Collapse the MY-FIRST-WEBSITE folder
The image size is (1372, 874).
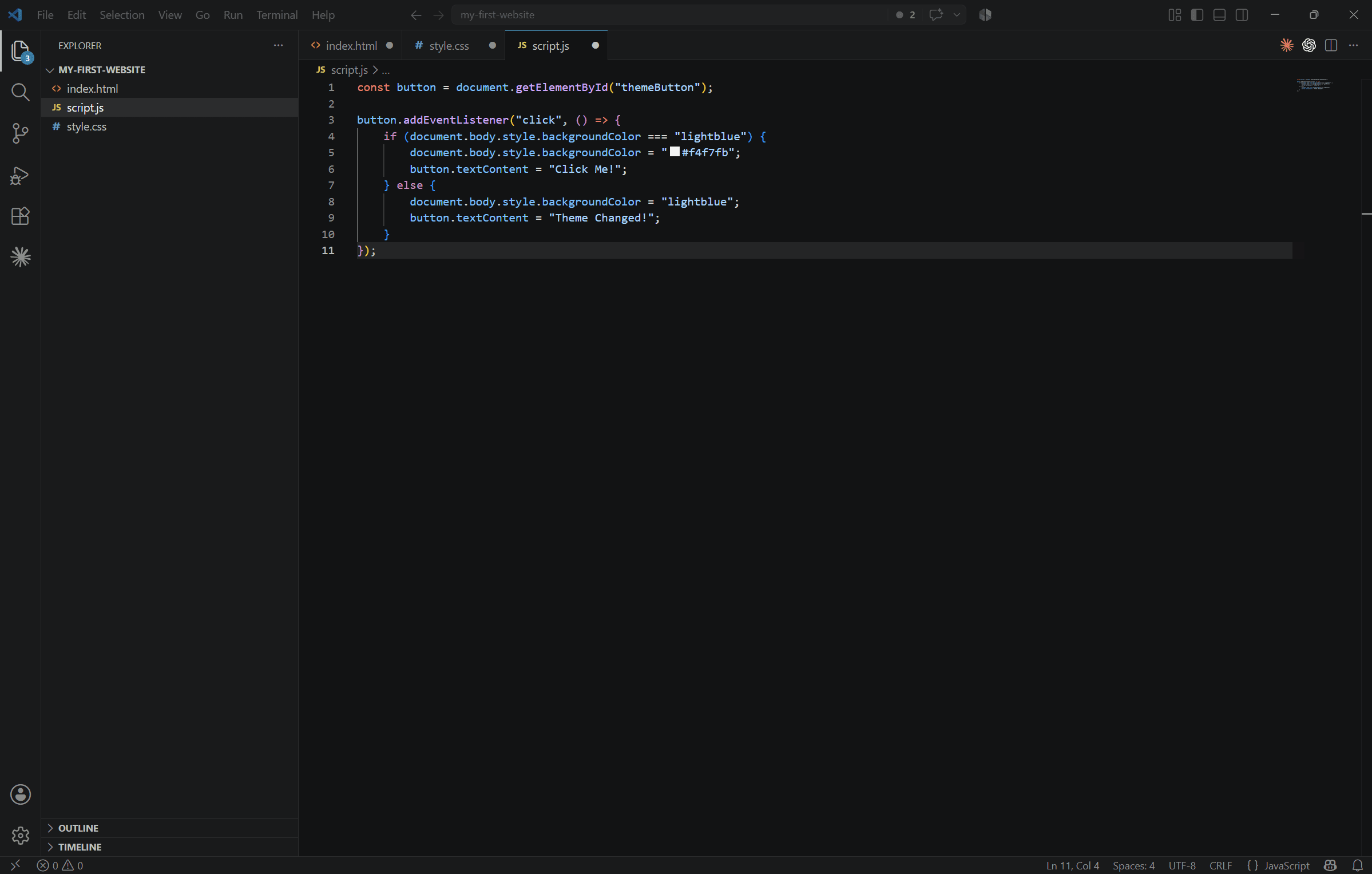point(169,70)
